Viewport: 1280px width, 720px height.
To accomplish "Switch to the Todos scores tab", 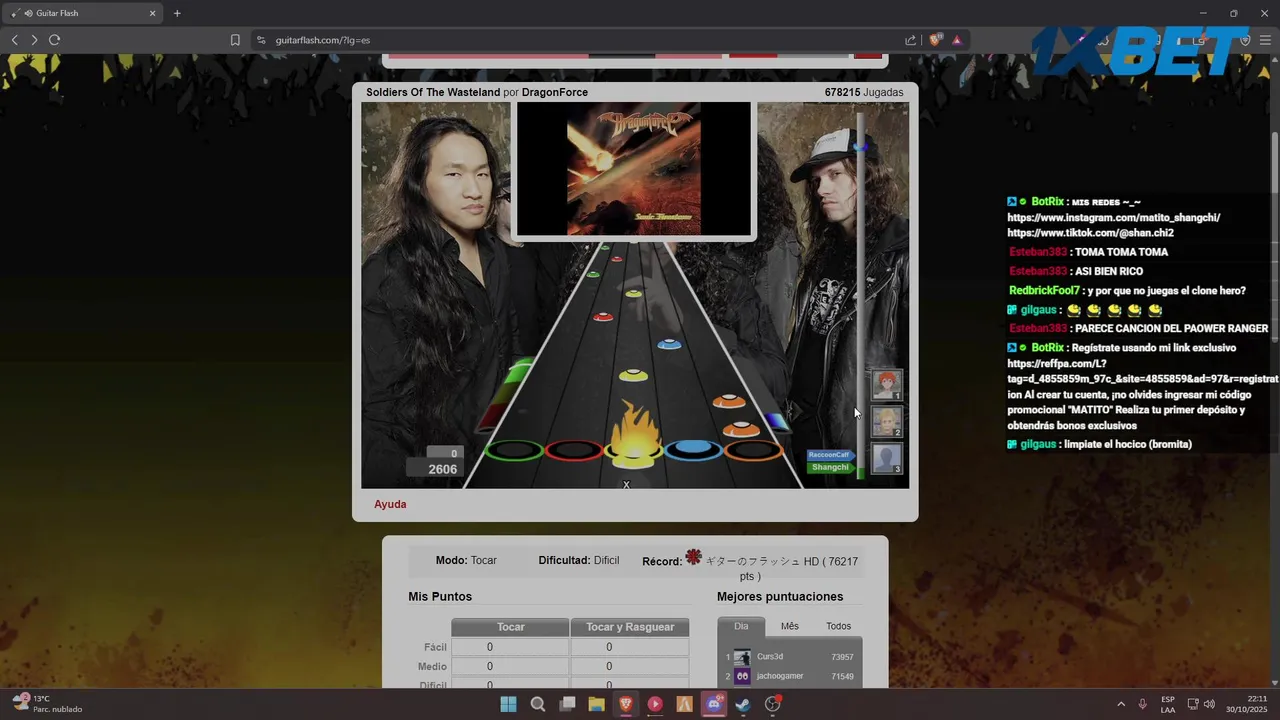I will [x=838, y=626].
